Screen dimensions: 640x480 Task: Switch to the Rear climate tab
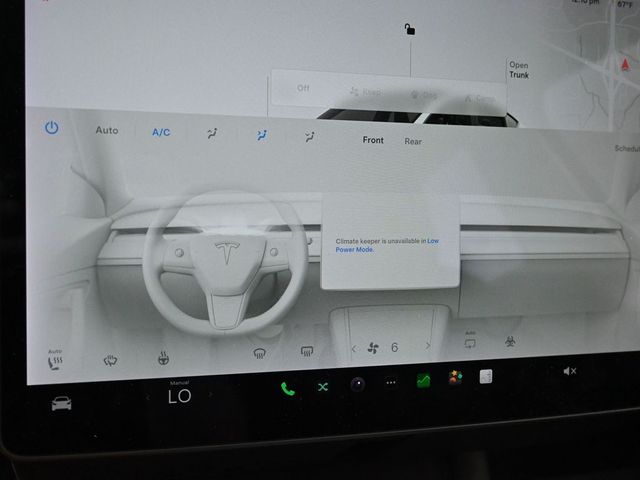pyautogui.click(x=413, y=141)
